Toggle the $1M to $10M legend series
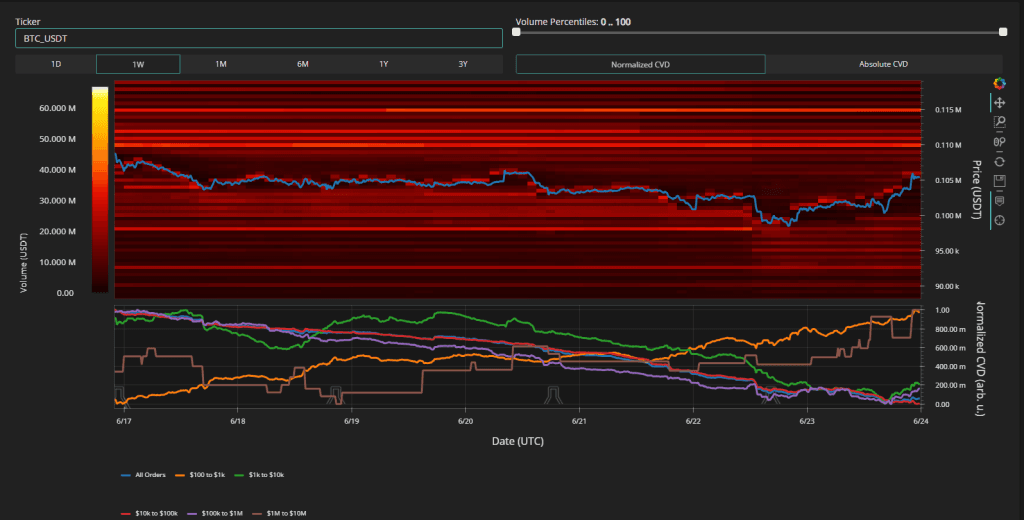 (279, 513)
